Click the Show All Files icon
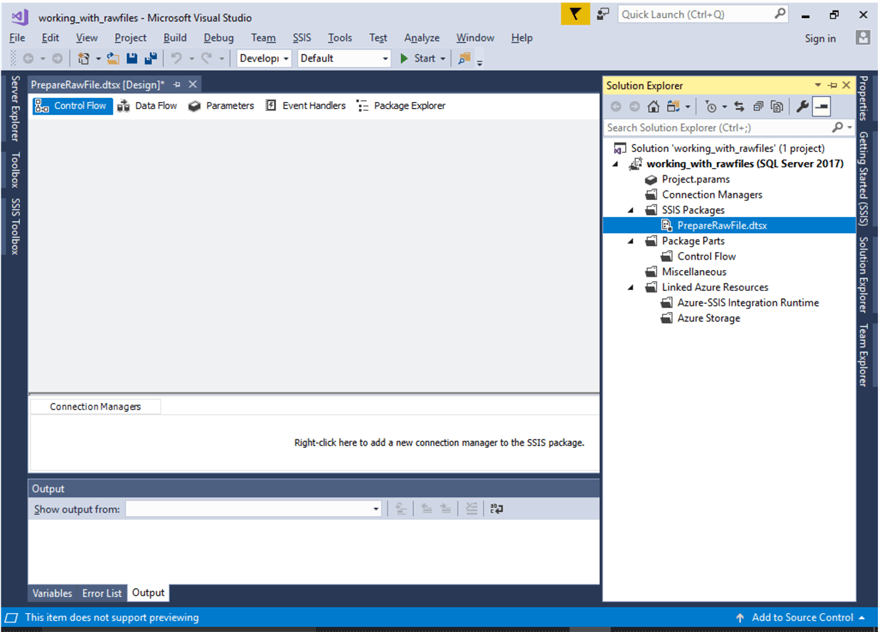880x632 pixels. click(x=777, y=106)
